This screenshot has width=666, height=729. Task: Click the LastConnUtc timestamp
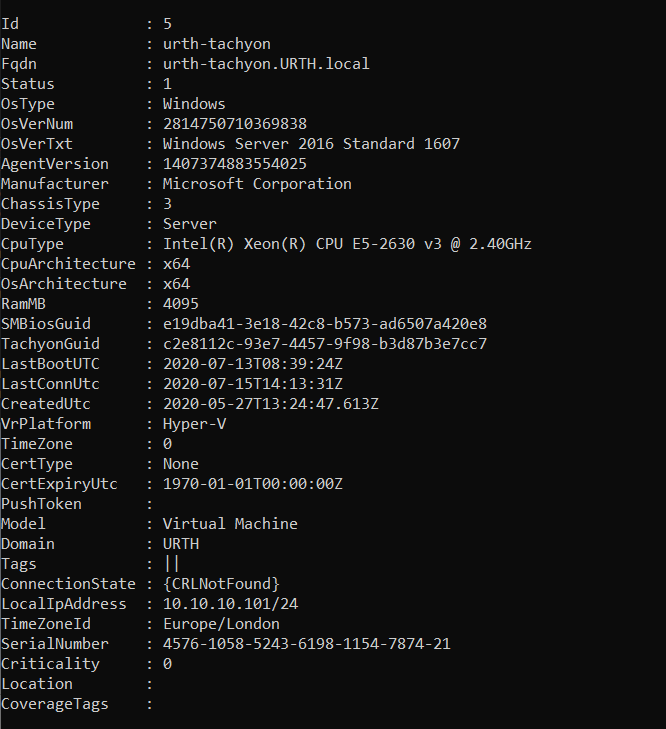click(x=253, y=384)
